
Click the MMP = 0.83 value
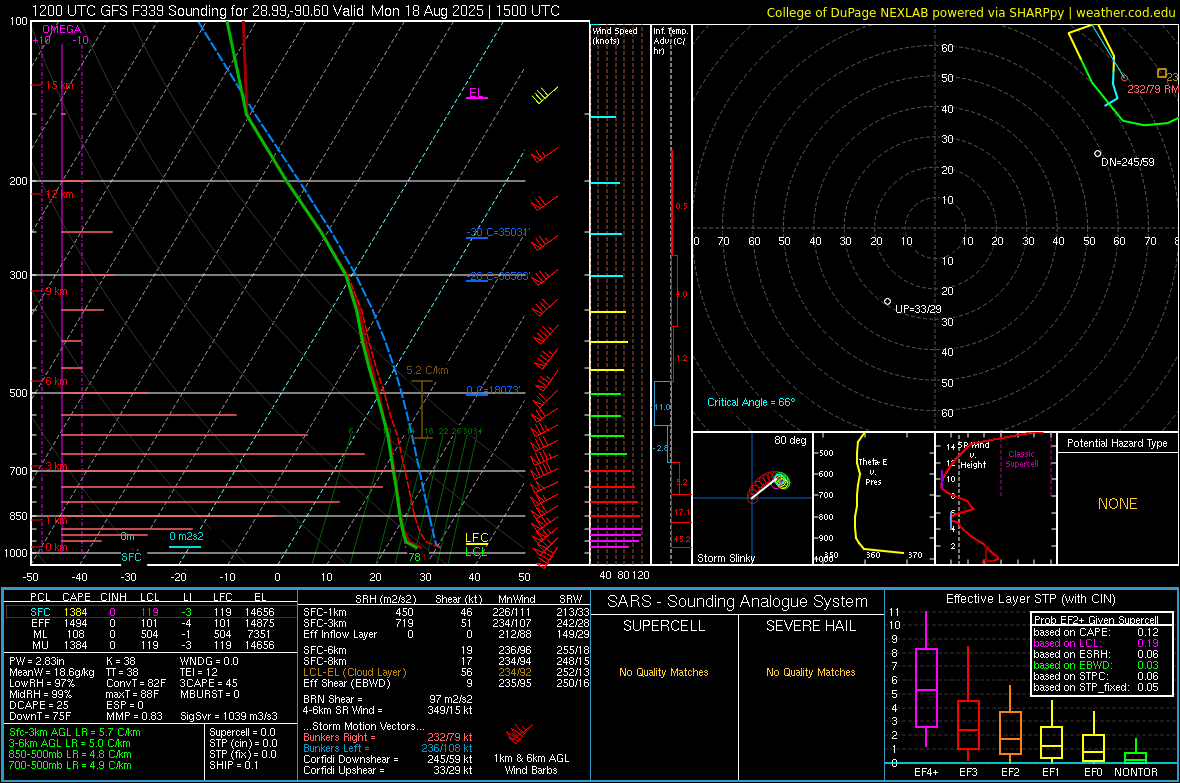coord(135,716)
